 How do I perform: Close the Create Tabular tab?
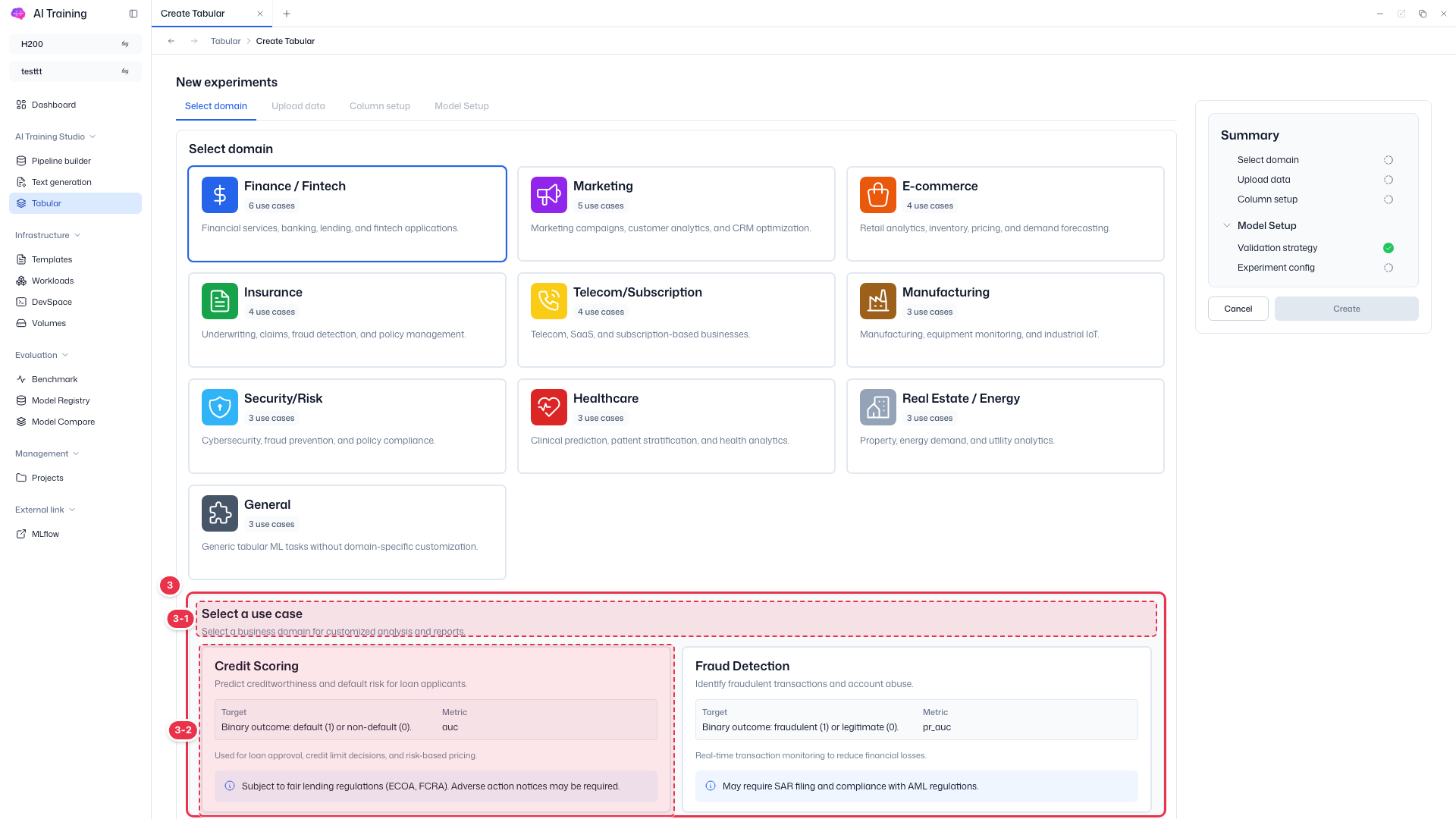pos(260,14)
